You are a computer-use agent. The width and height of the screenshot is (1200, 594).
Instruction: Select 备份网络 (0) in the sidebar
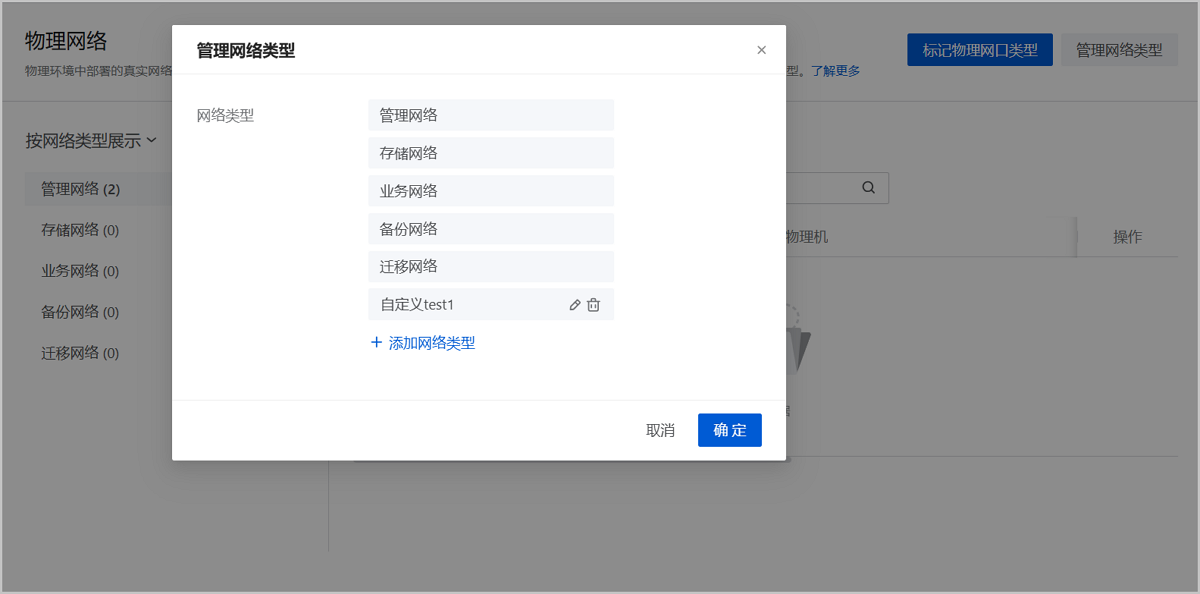80,312
